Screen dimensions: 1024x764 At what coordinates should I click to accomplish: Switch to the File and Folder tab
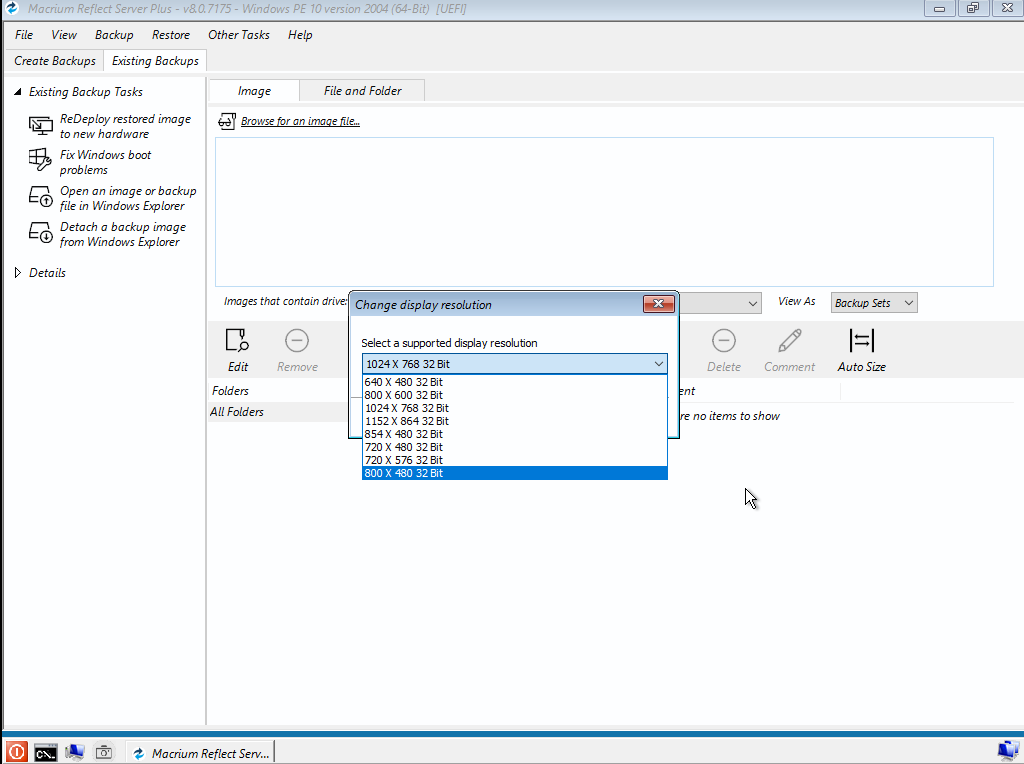tap(362, 91)
